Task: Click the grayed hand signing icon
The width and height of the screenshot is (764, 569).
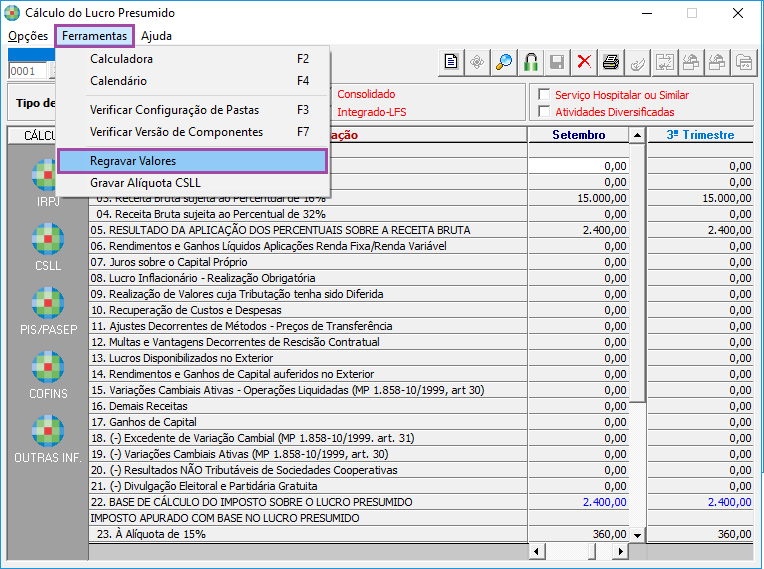Action: pyautogui.click(x=637, y=62)
